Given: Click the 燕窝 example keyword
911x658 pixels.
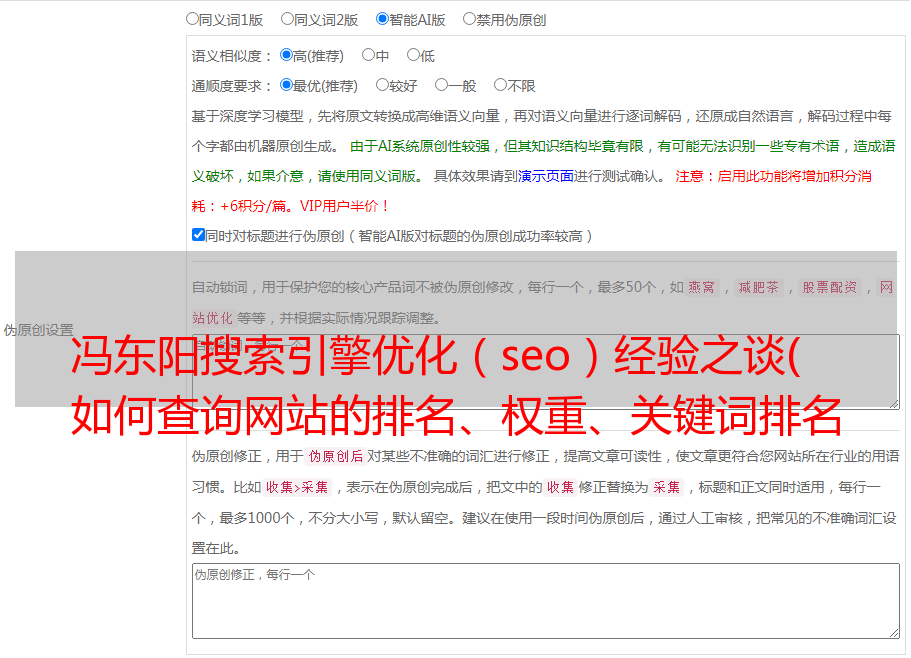Looking at the screenshot, I should pyautogui.click(x=702, y=287).
